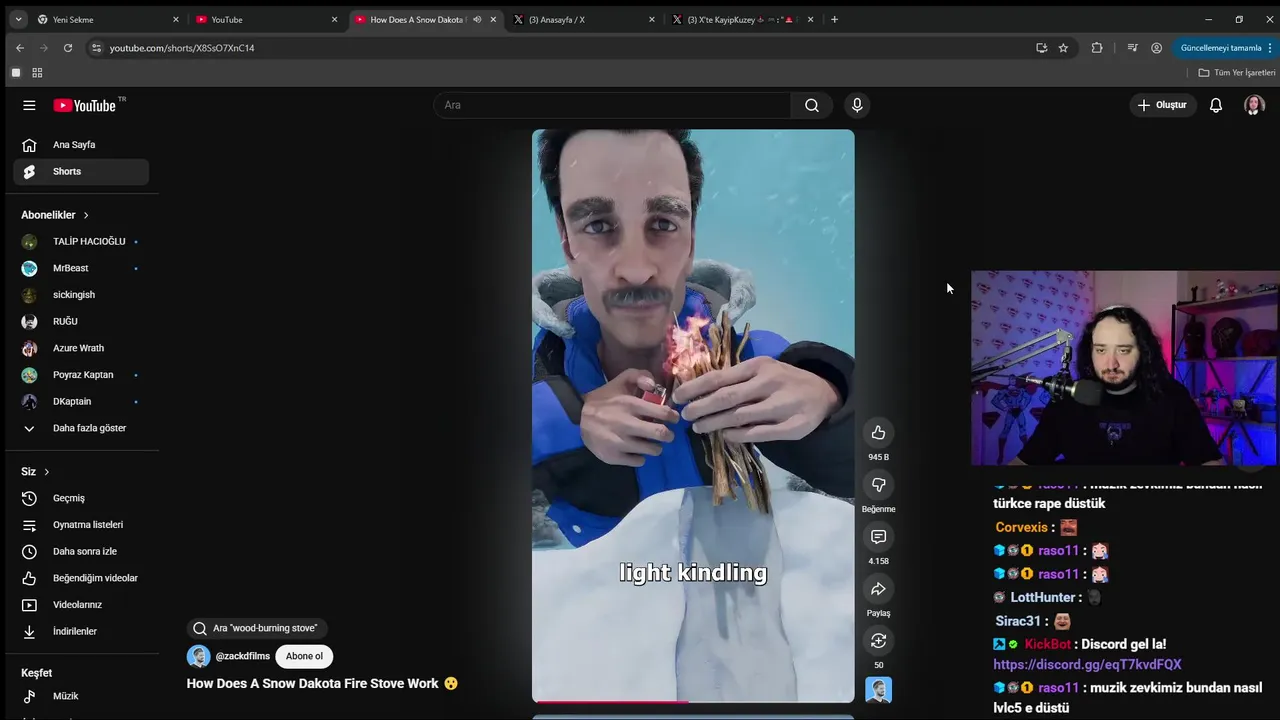The image size is (1280, 720).
Task: Open Poyraz Kaptan channel
Action: (x=81, y=375)
